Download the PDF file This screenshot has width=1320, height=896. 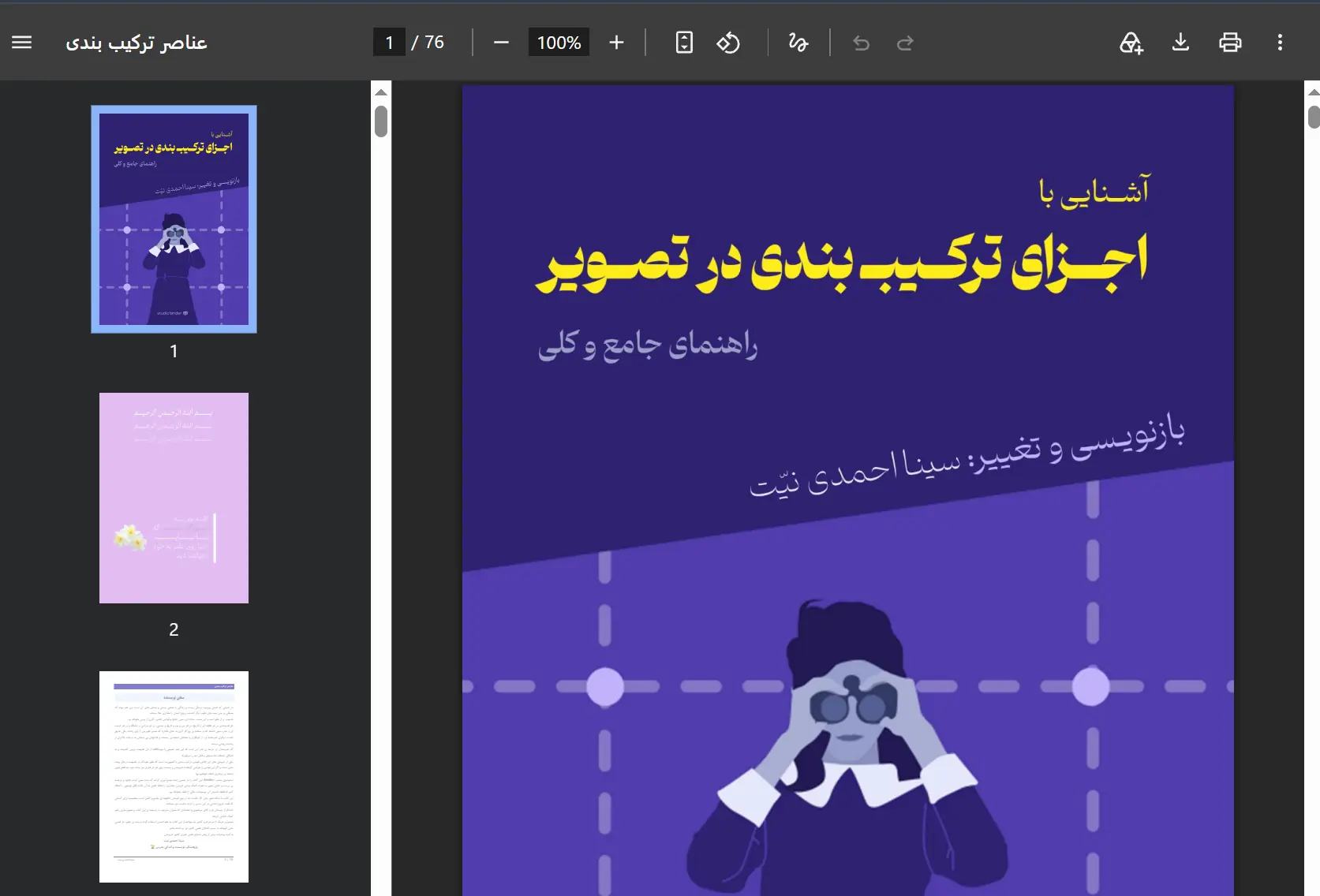[x=1180, y=42]
